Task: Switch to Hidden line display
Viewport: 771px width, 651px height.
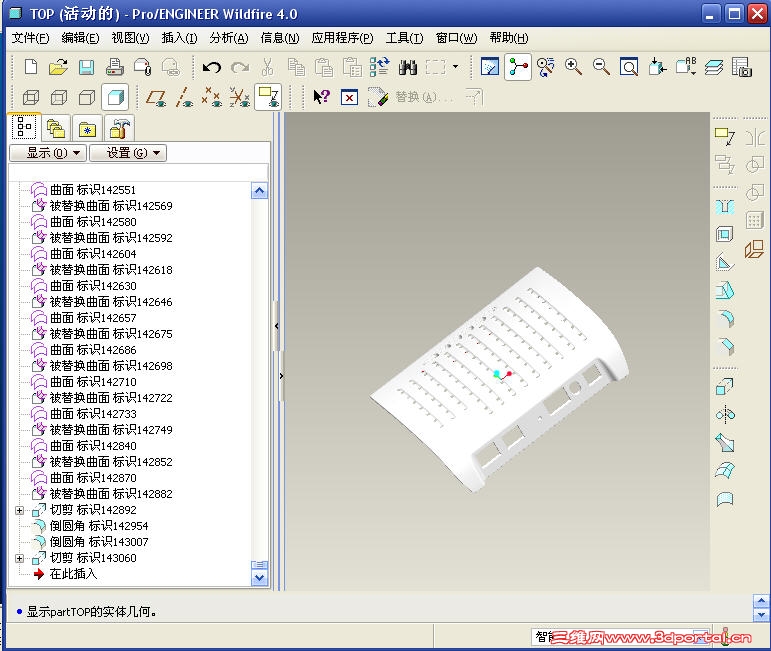Action: (59, 97)
